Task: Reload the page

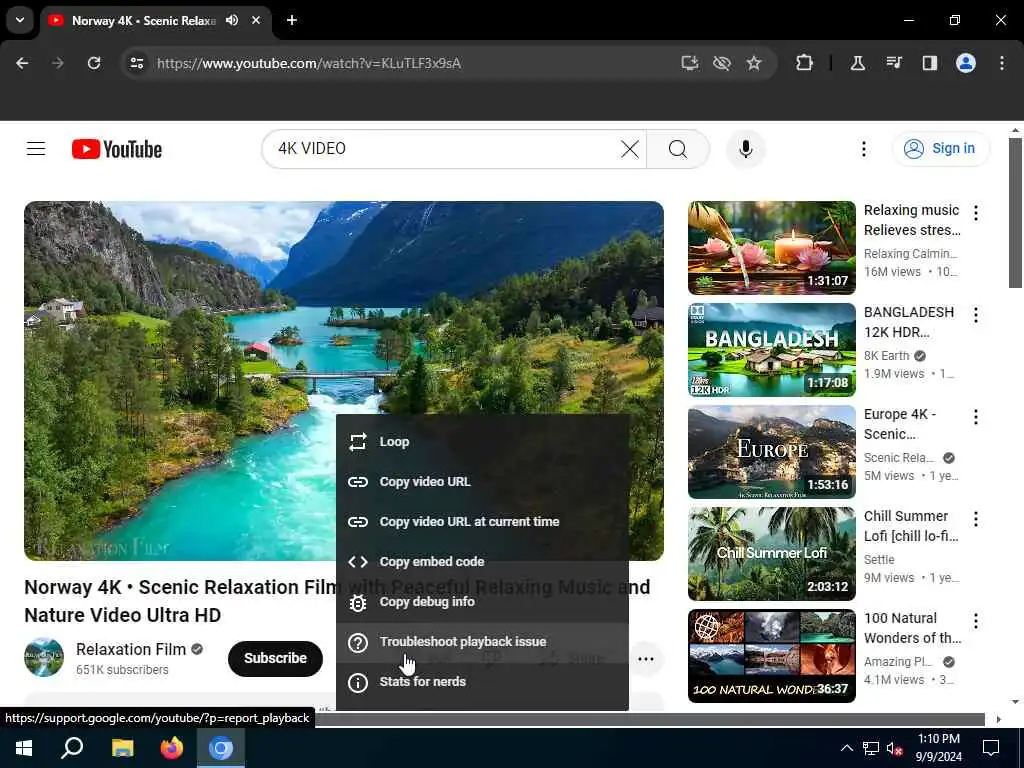Action: (94, 63)
